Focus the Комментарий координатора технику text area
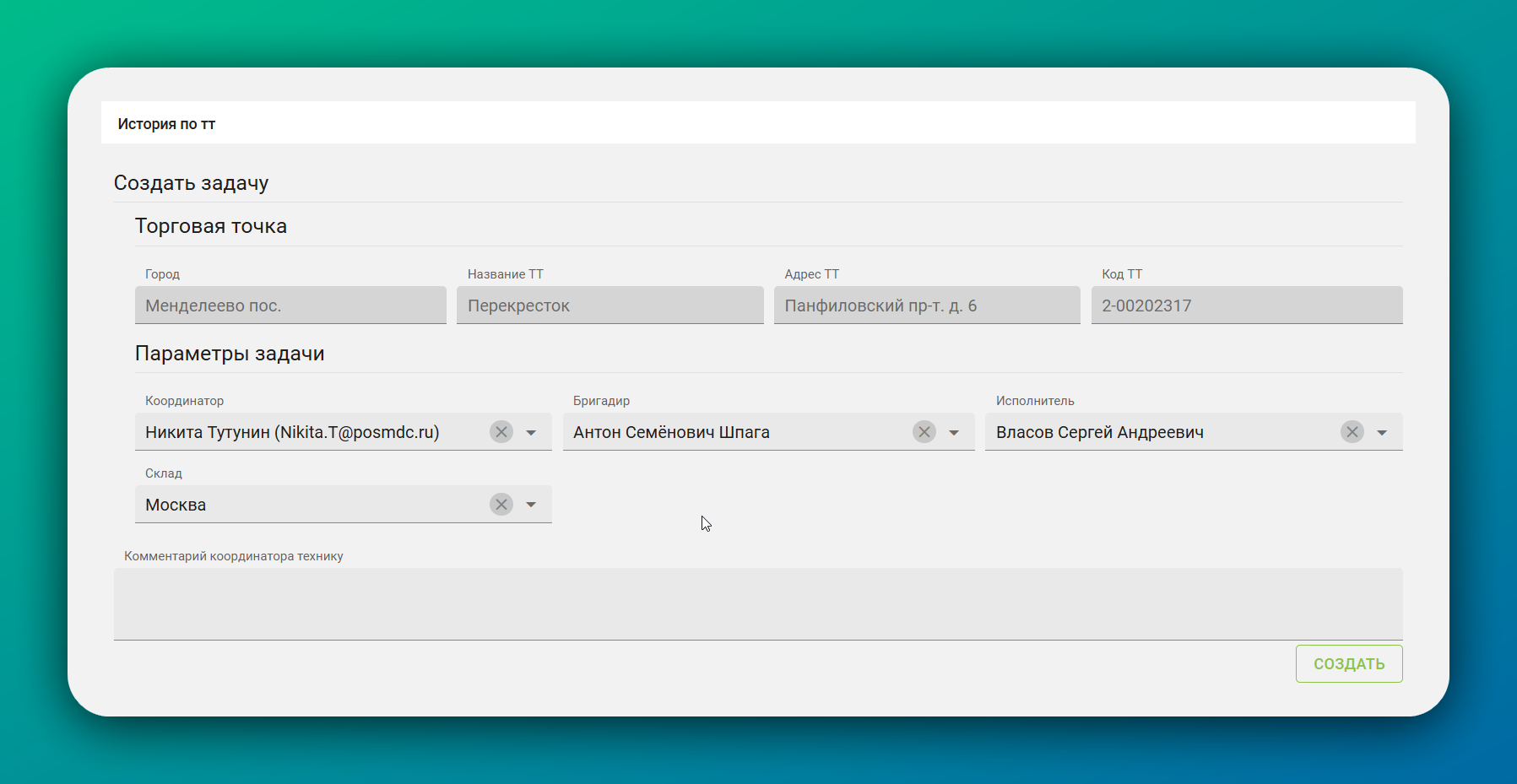This screenshot has width=1517, height=784. click(x=758, y=604)
